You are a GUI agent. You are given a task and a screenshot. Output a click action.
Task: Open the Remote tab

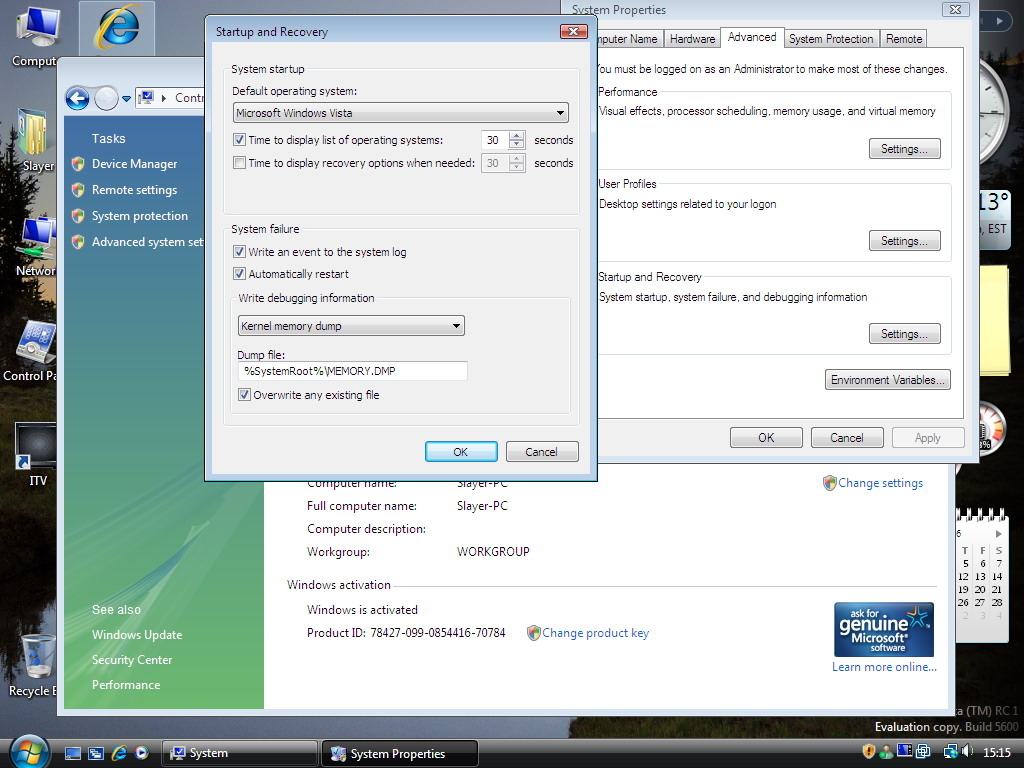[904, 39]
